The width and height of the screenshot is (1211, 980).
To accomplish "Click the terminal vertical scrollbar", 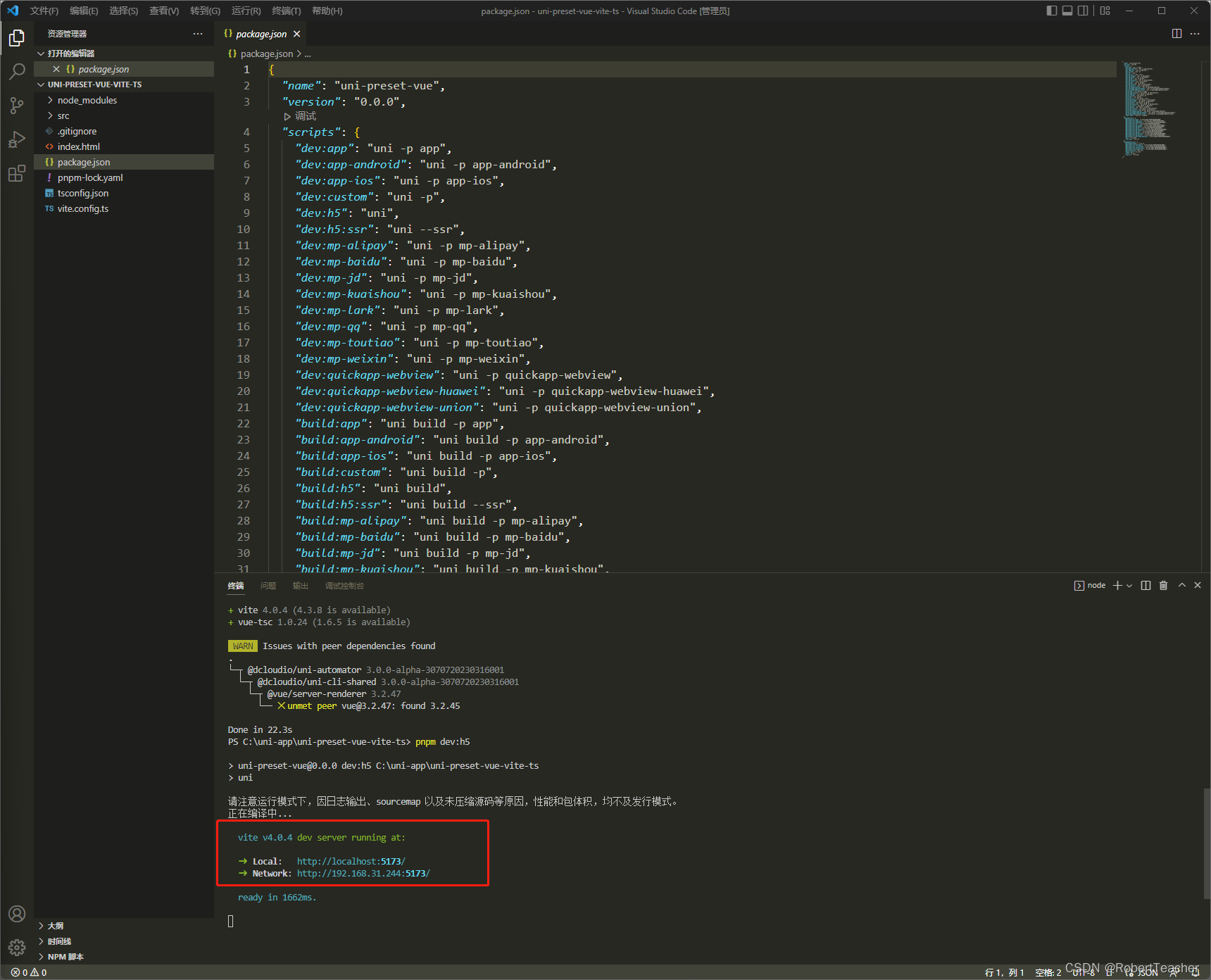I will 1207,843.
